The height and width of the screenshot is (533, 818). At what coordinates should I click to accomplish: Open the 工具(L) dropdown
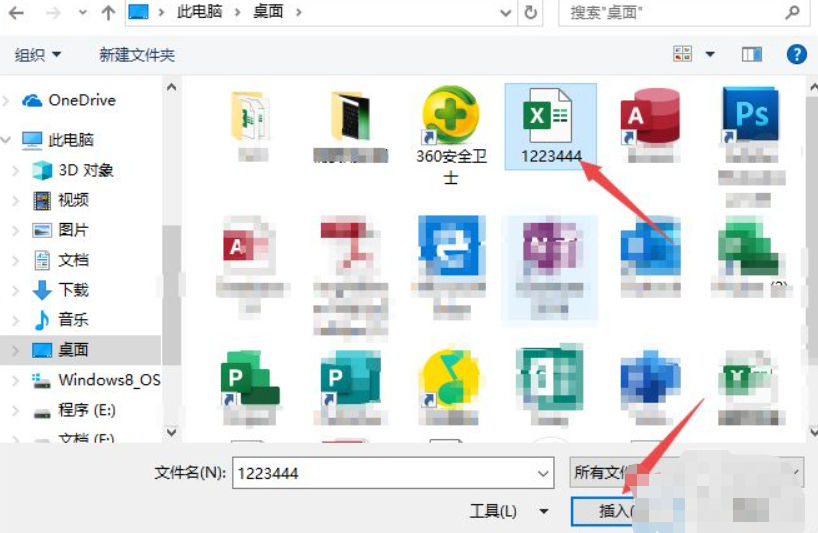pyautogui.click(x=509, y=511)
